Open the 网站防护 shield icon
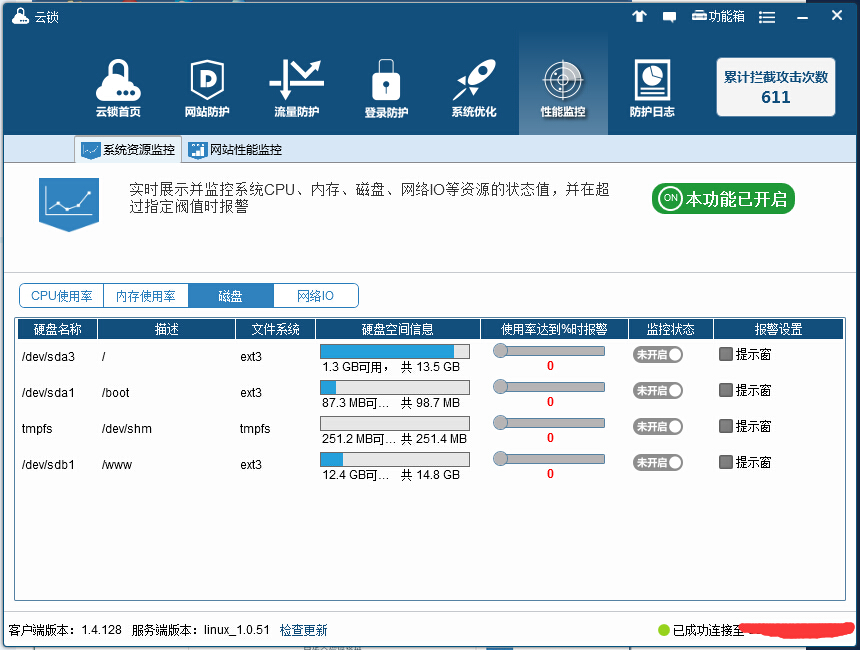Screen dimensions: 860x650 tap(207, 88)
